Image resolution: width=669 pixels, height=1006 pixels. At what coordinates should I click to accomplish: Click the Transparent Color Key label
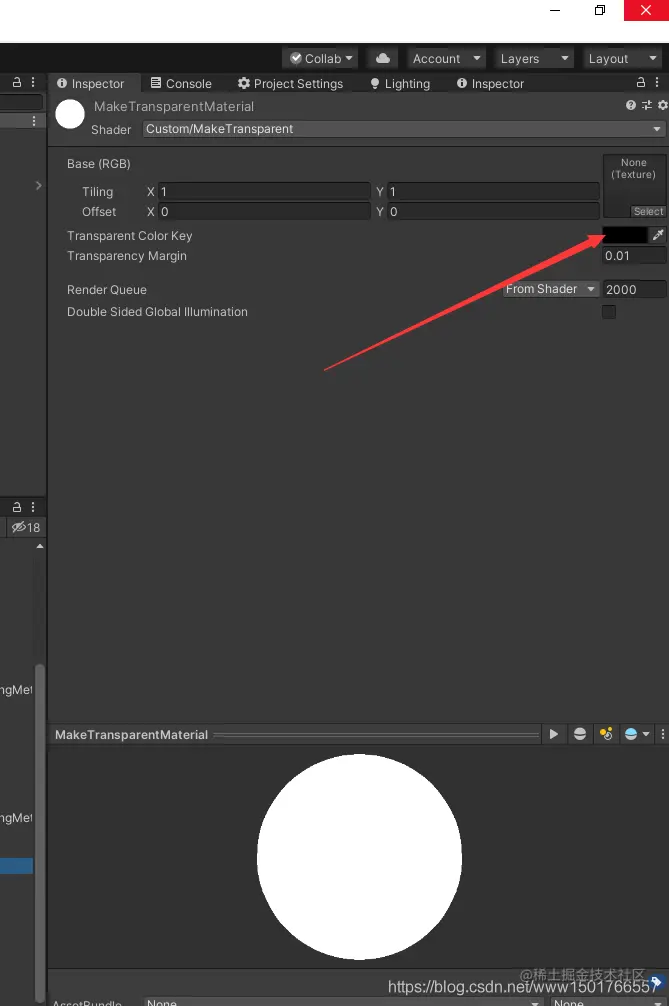tap(130, 235)
